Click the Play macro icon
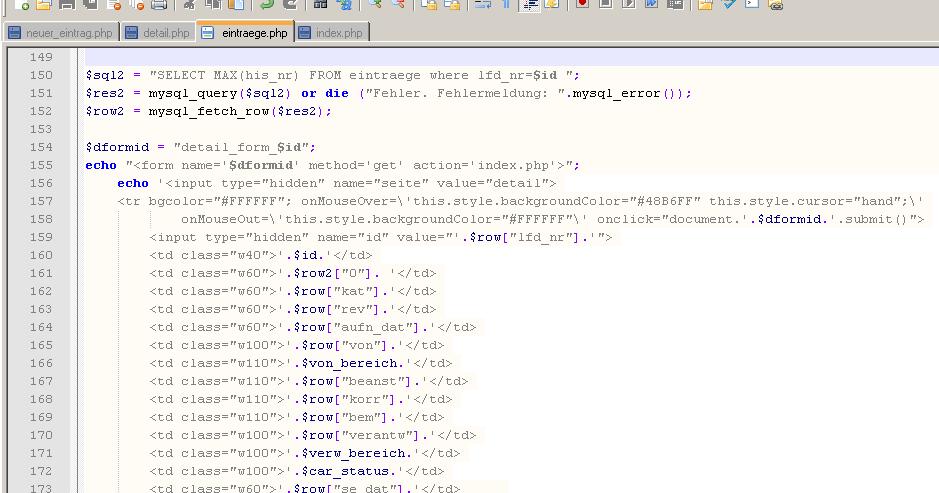 [x=628, y=5]
